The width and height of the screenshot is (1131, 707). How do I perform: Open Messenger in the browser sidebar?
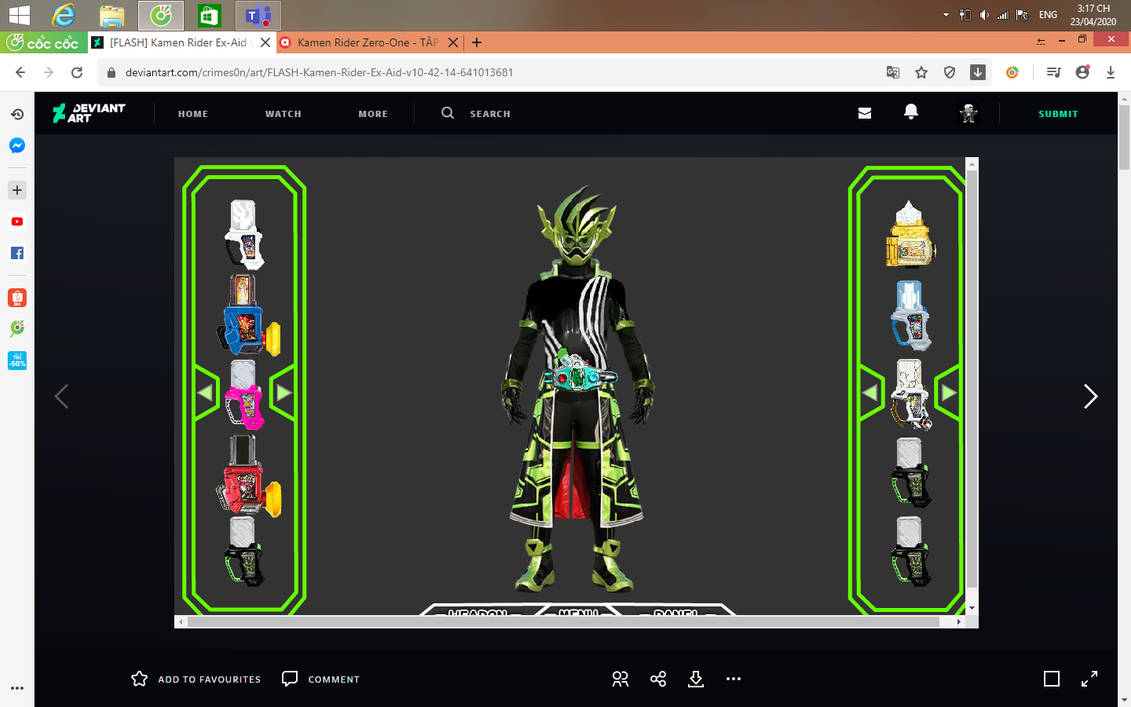click(x=17, y=146)
